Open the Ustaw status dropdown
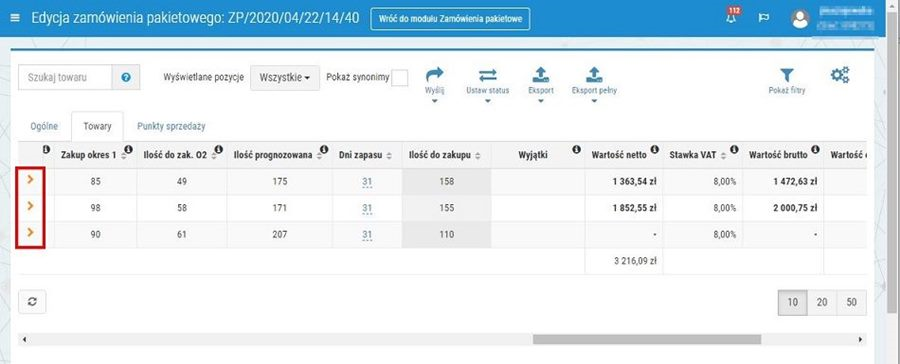Screen dimensions: 900x364 pos(487,82)
